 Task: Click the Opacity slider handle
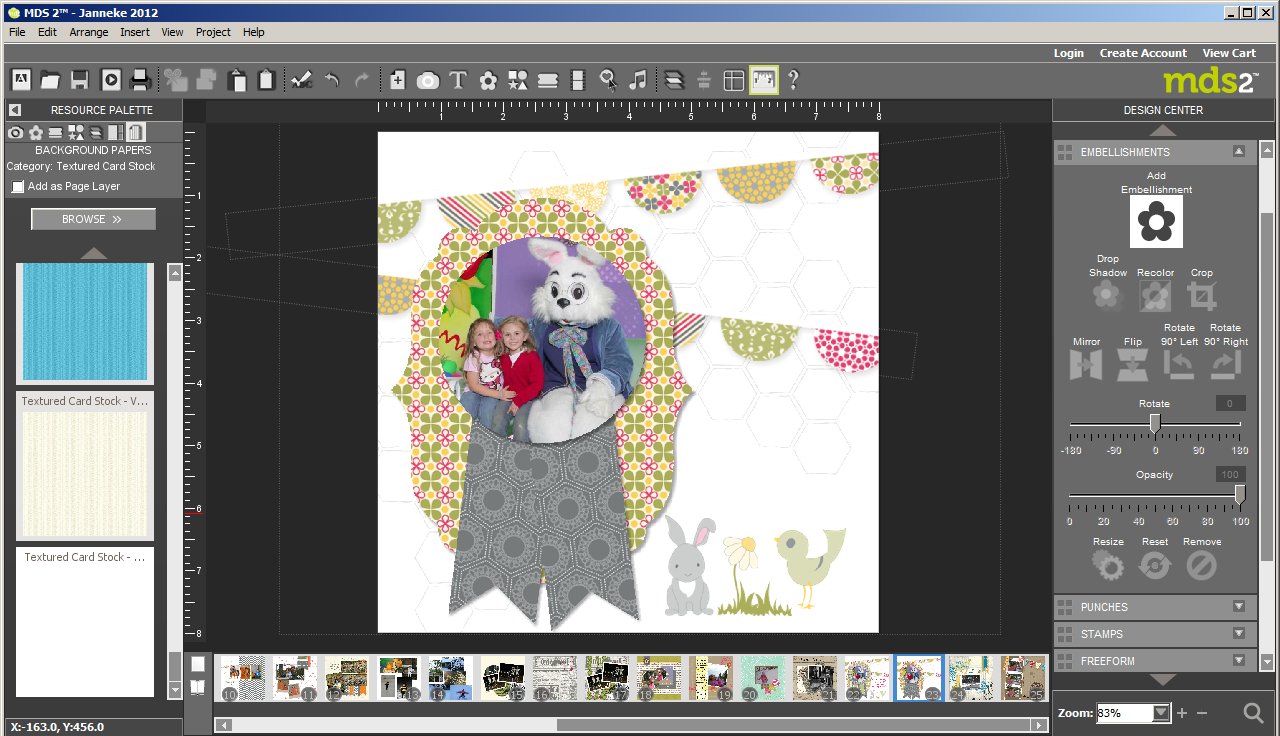tap(1240, 494)
